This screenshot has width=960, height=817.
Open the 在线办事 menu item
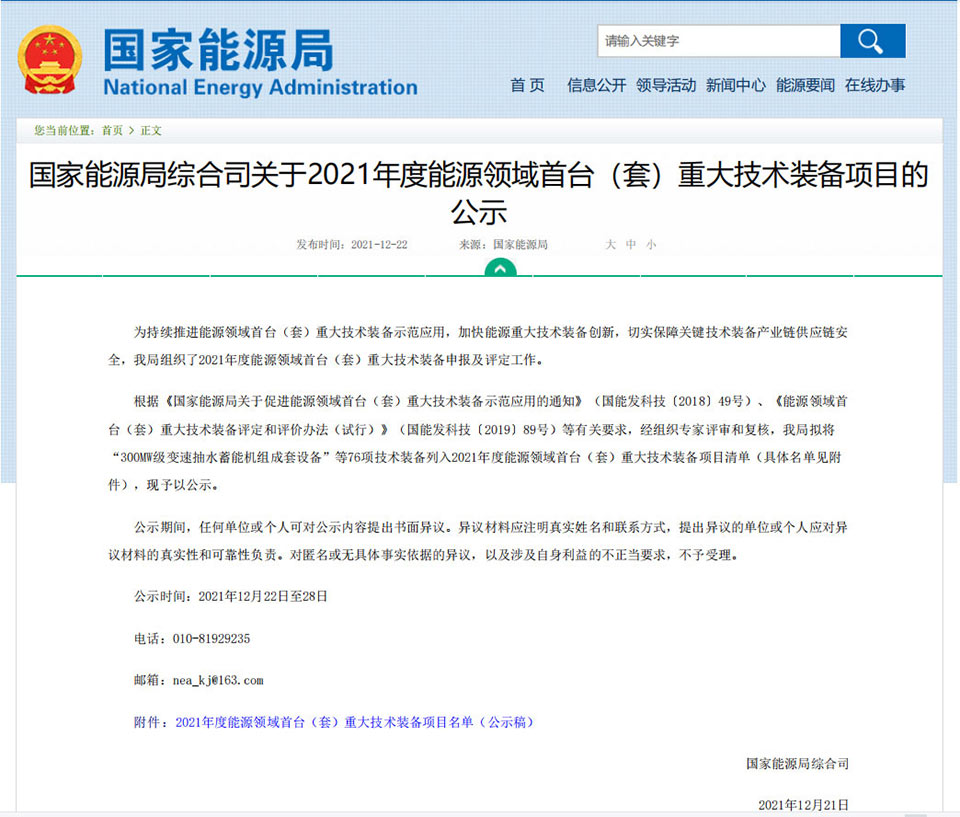point(875,85)
